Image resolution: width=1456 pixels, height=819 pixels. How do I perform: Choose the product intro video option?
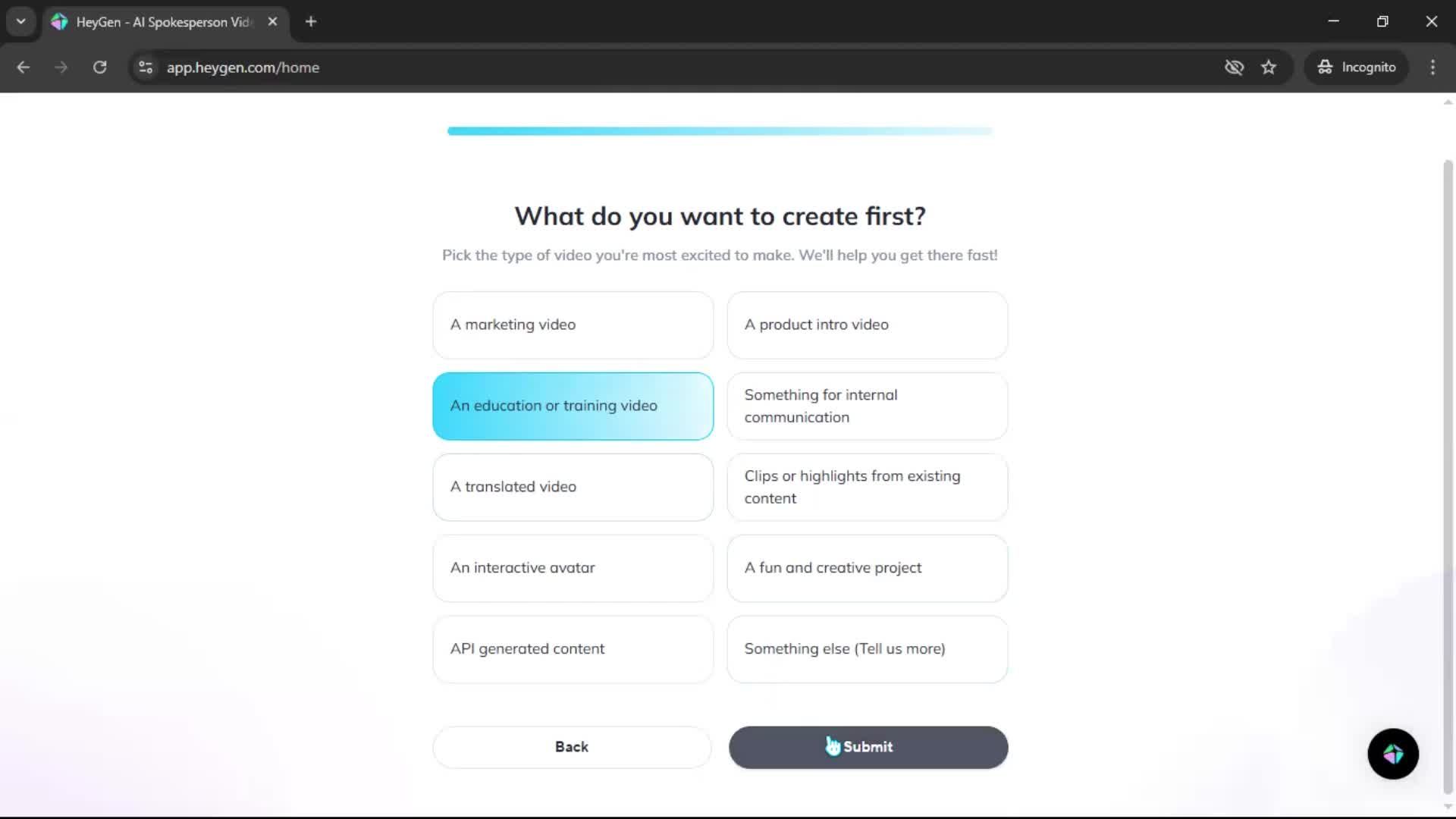pyautogui.click(x=867, y=325)
